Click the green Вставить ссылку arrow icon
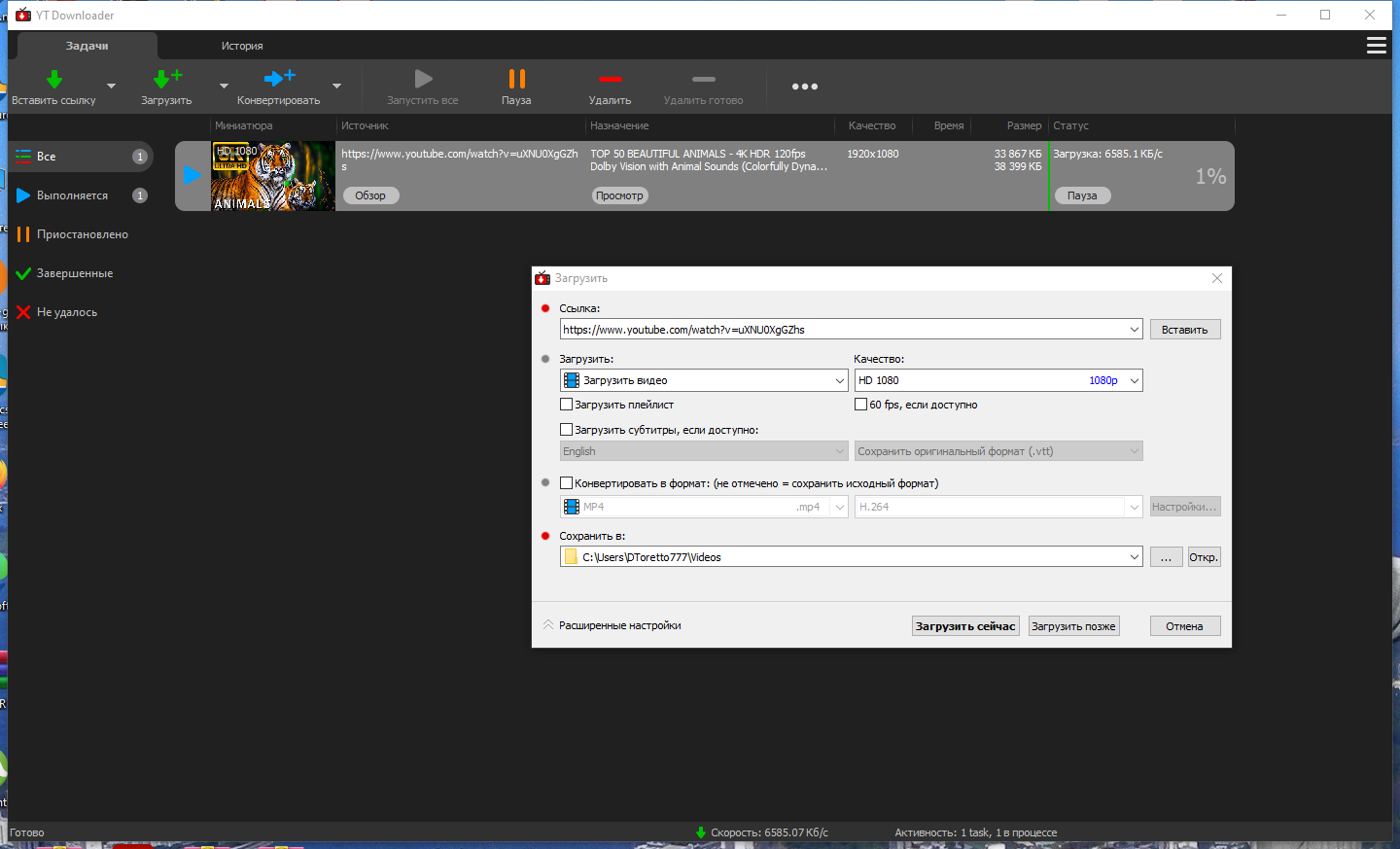Screen dimensions: 1400x849 [x=54, y=79]
